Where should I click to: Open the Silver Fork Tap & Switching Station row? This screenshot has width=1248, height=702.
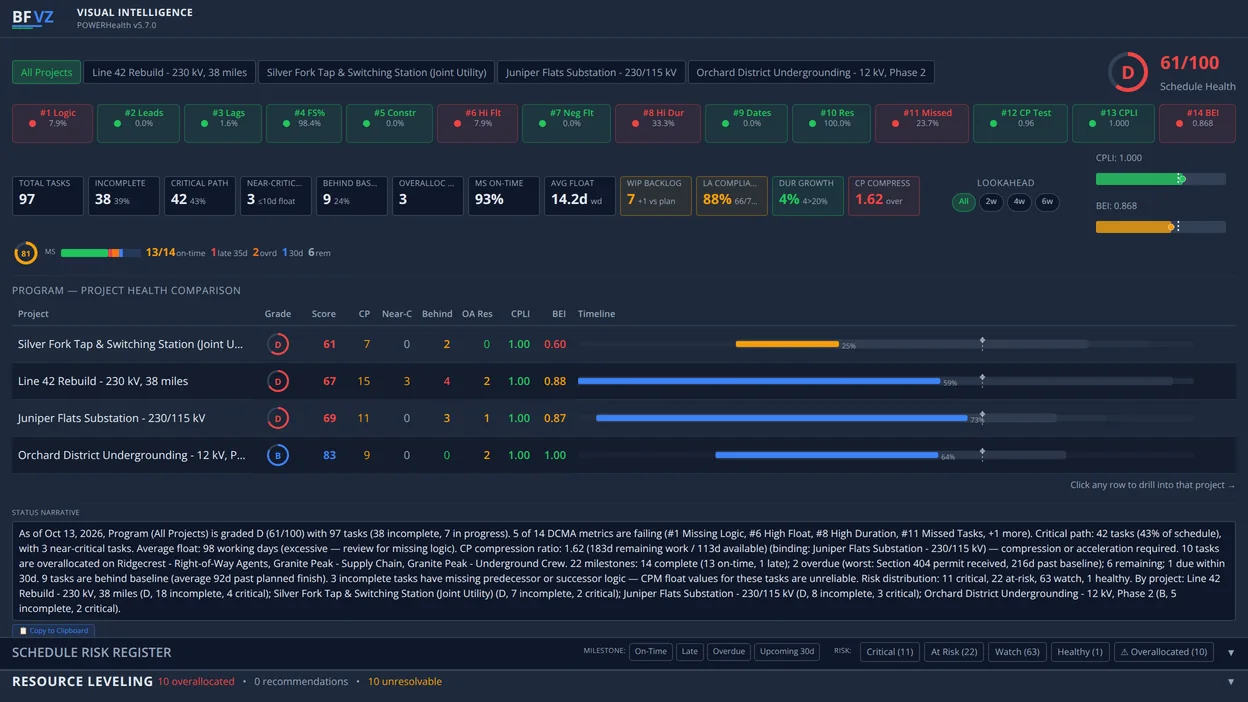point(623,344)
